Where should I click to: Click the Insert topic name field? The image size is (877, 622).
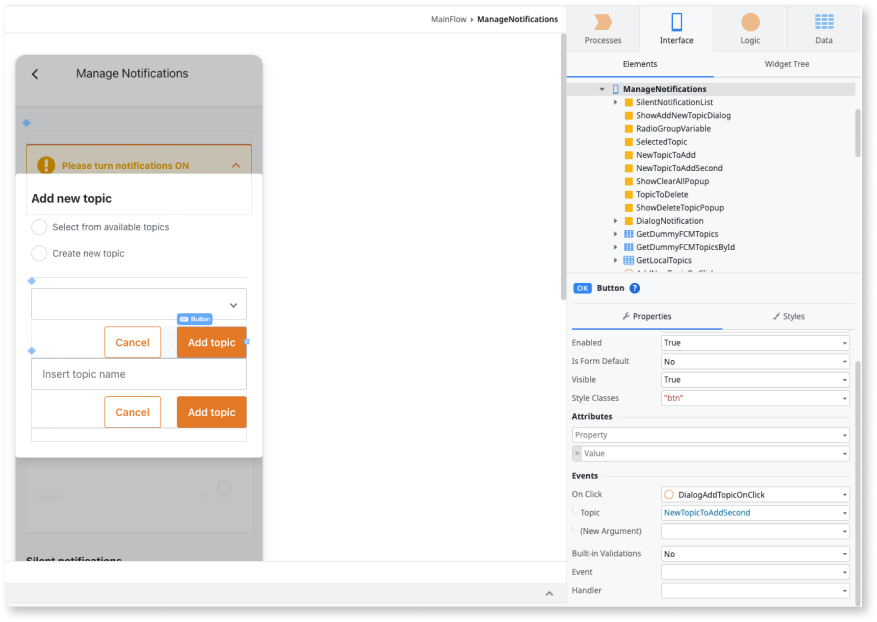pos(138,374)
